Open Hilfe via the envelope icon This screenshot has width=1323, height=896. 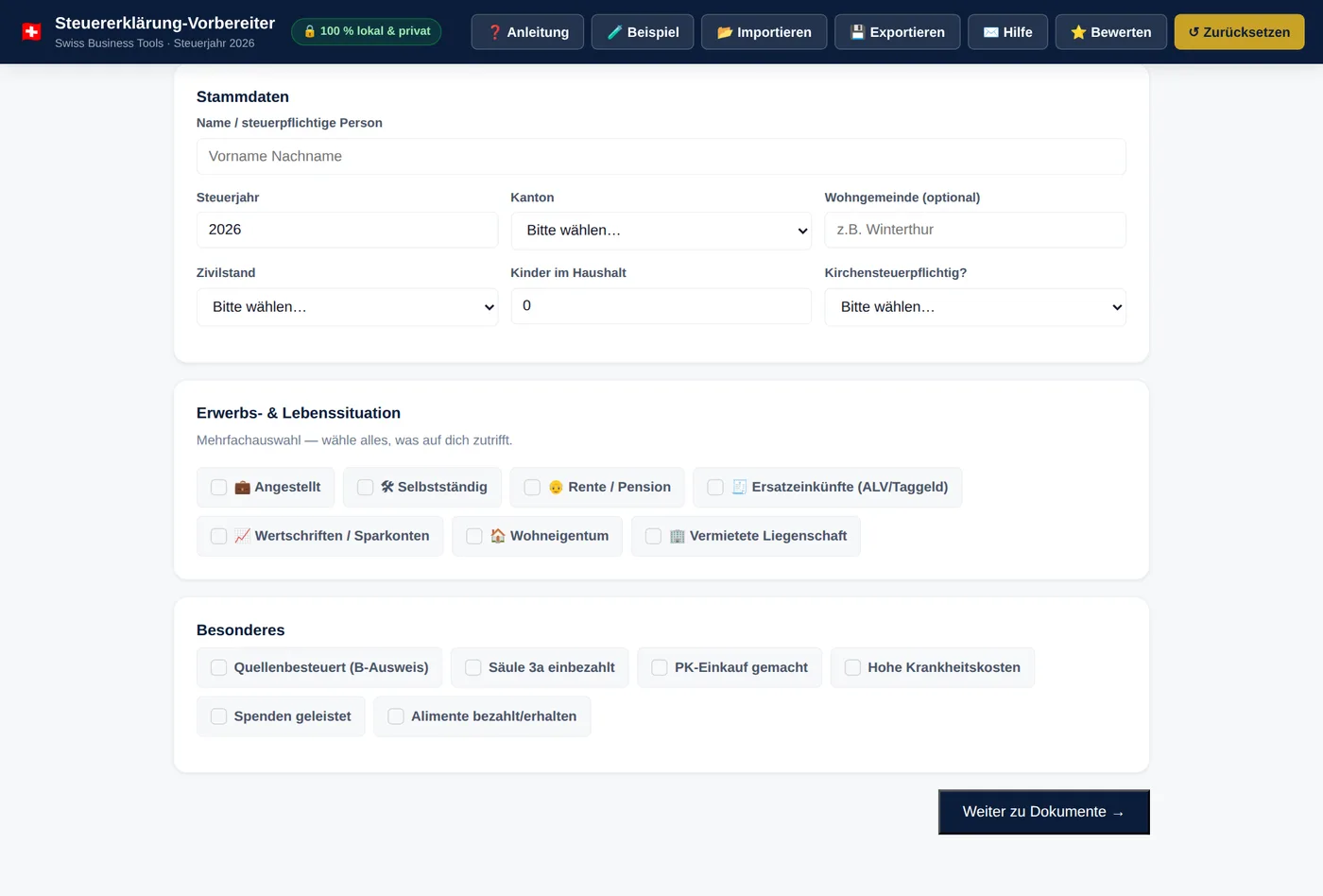pyautogui.click(x=1007, y=32)
